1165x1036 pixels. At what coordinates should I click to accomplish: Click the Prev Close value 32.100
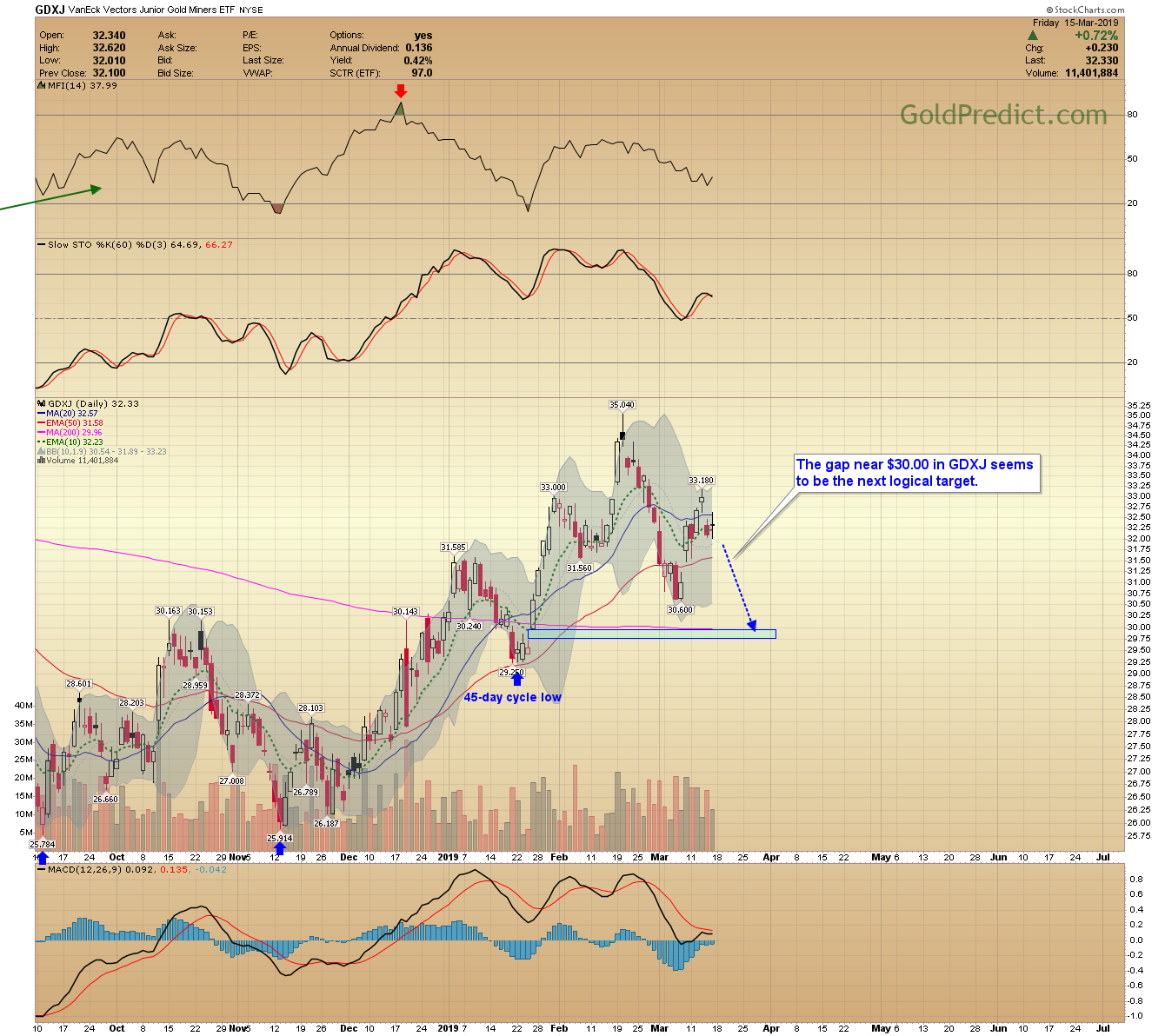point(109,73)
